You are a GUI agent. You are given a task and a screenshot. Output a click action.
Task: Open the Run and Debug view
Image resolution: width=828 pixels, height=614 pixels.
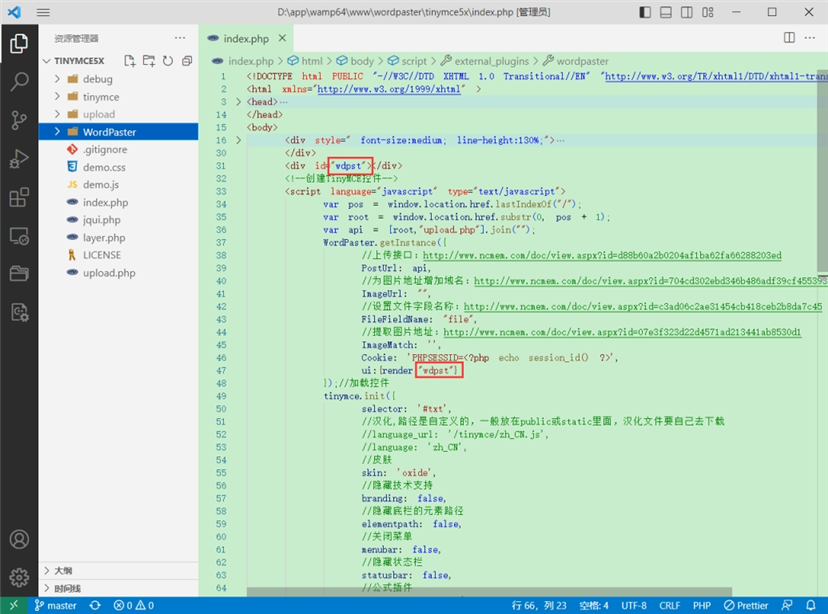19,159
